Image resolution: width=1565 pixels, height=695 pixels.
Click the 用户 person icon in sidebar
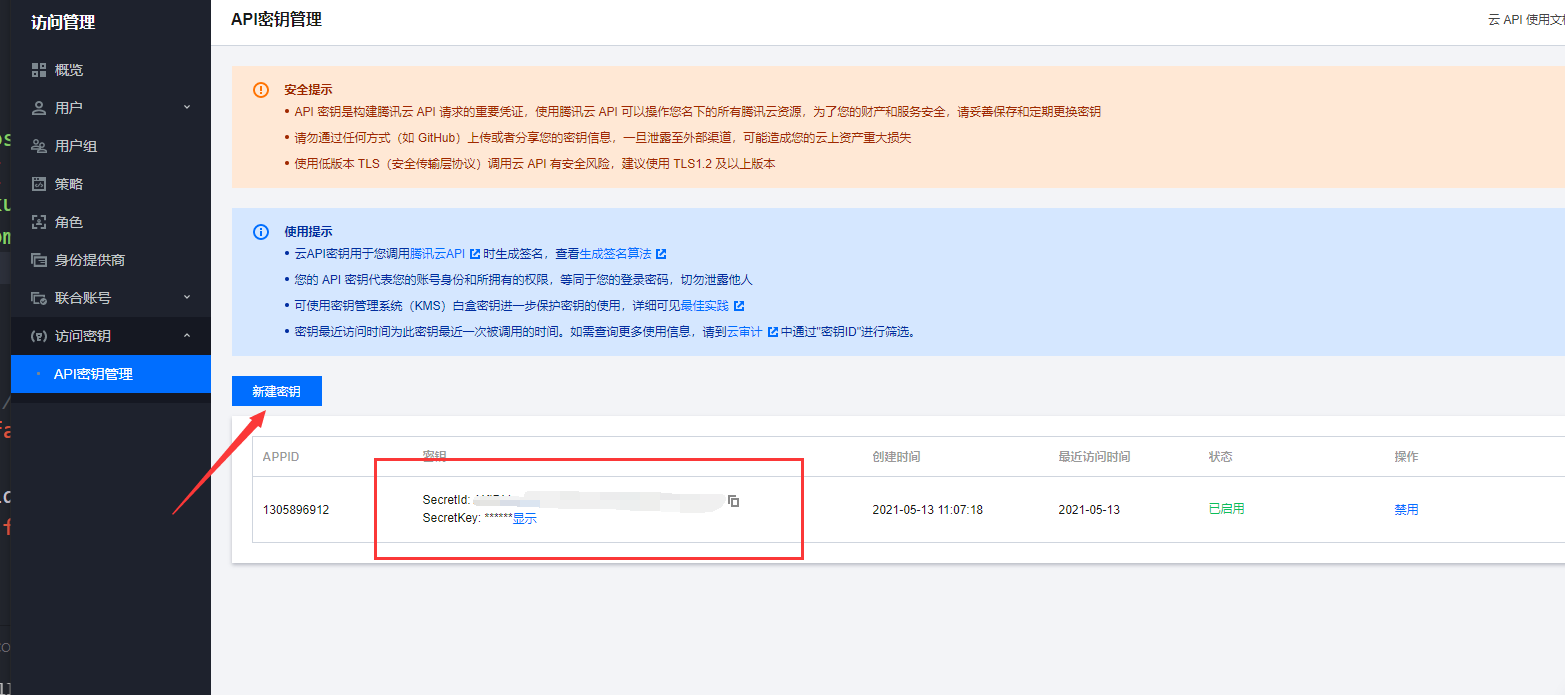click(x=39, y=108)
